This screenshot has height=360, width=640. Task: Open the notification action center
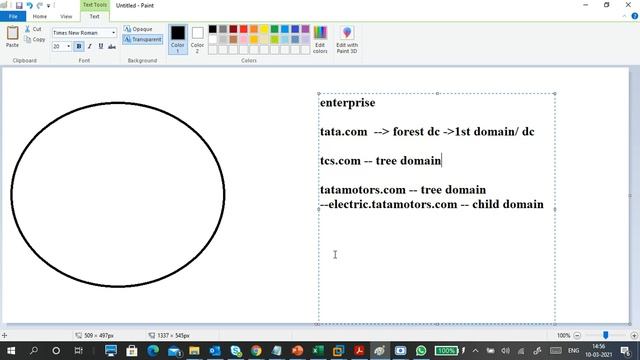coord(625,351)
